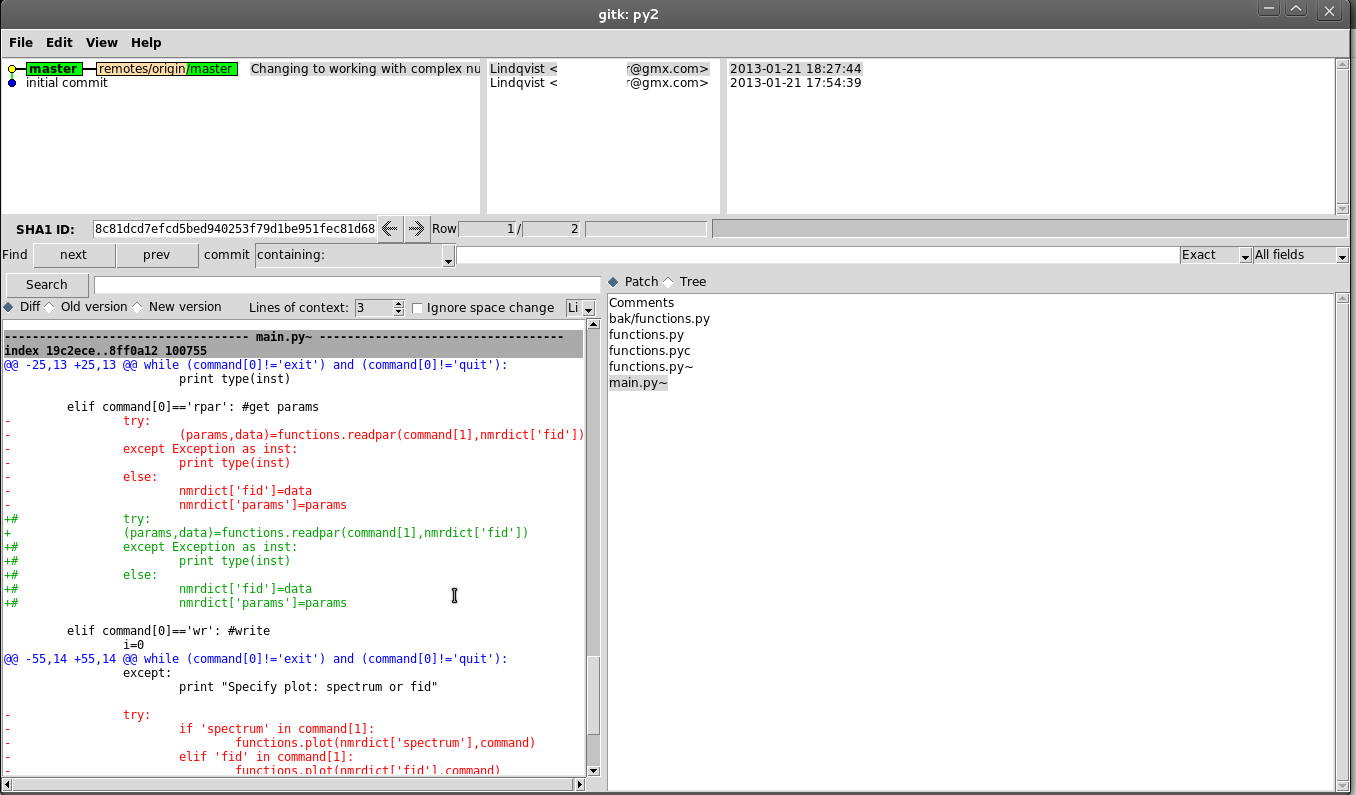Click the next find button
The height and width of the screenshot is (795, 1356).
click(74, 255)
